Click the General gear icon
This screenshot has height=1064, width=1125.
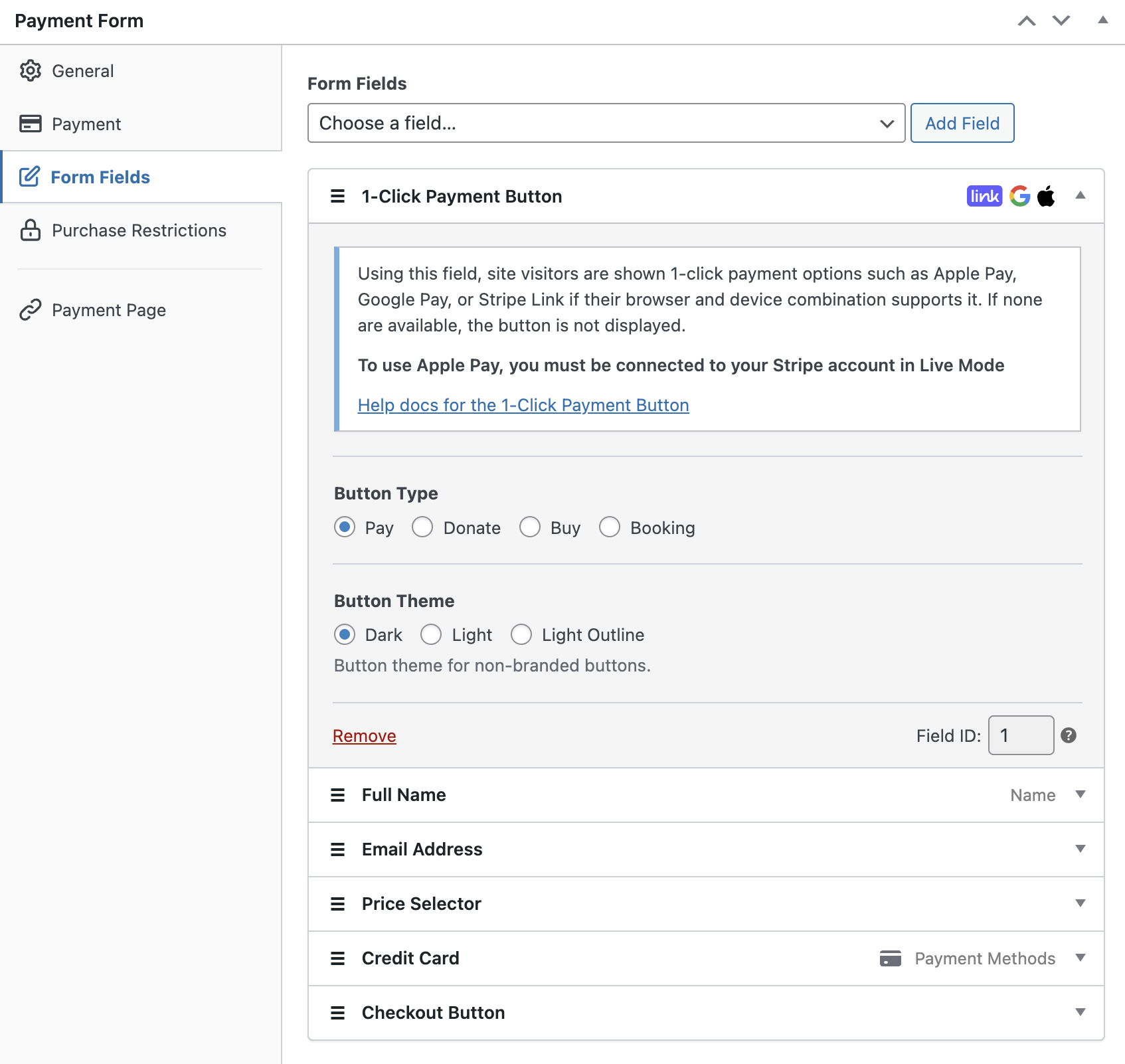click(31, 70)
